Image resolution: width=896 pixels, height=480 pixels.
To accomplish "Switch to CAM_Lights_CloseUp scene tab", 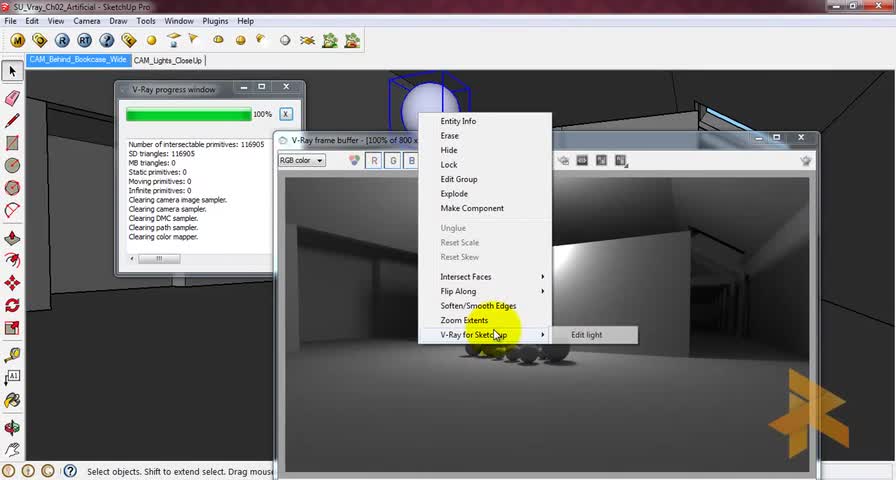I will point(168,61).
